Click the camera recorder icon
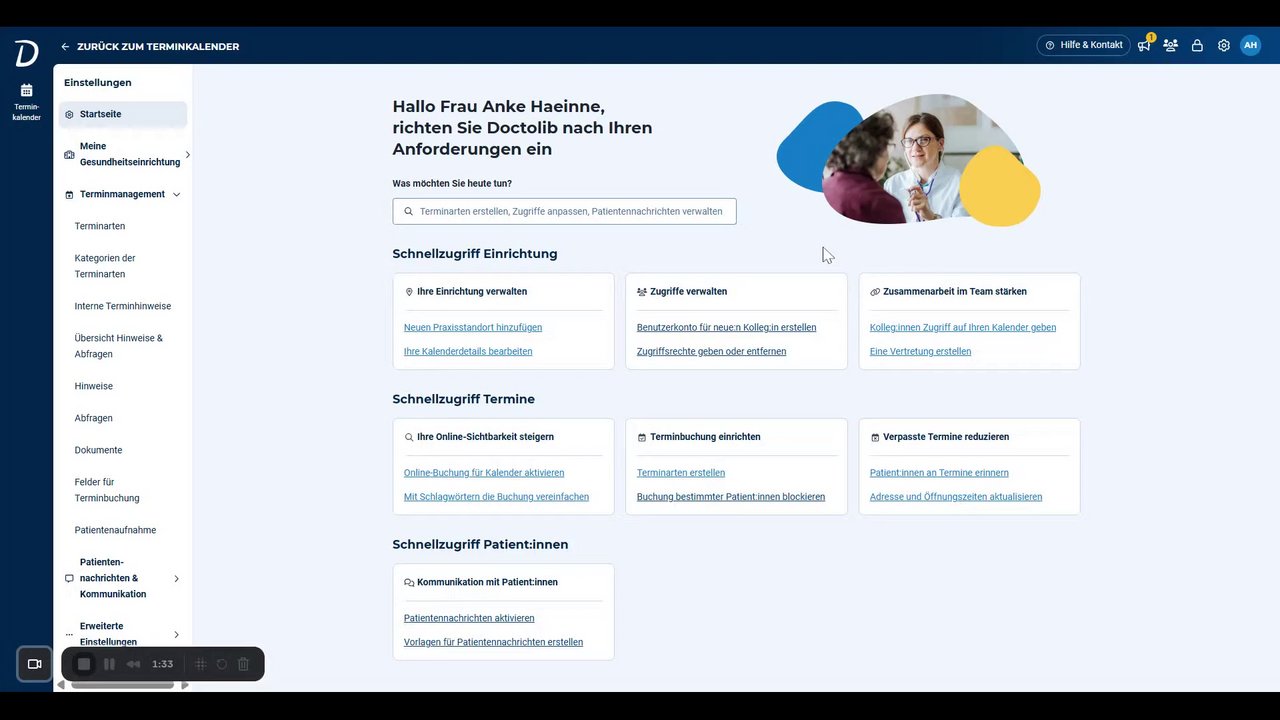Image resolution: width=1280 pixels, height=720 pixels. (34, 664)
